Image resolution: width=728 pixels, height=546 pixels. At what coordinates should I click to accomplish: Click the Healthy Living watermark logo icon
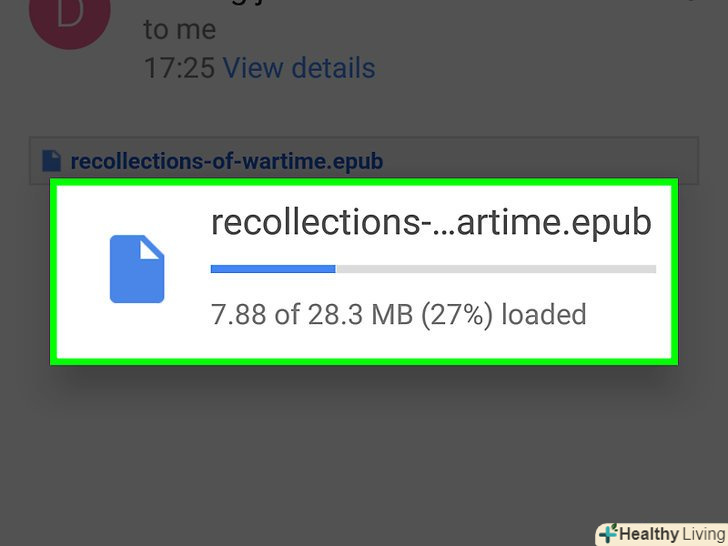pos(608,533)
